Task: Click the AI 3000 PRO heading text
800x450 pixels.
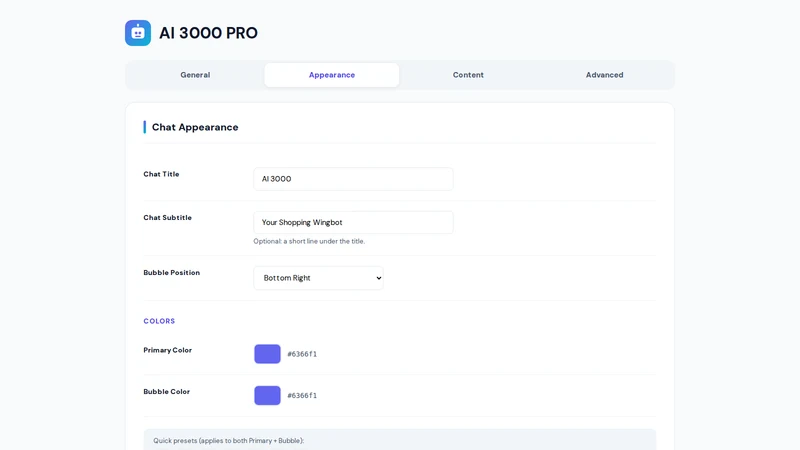Action: pos(208,33)
